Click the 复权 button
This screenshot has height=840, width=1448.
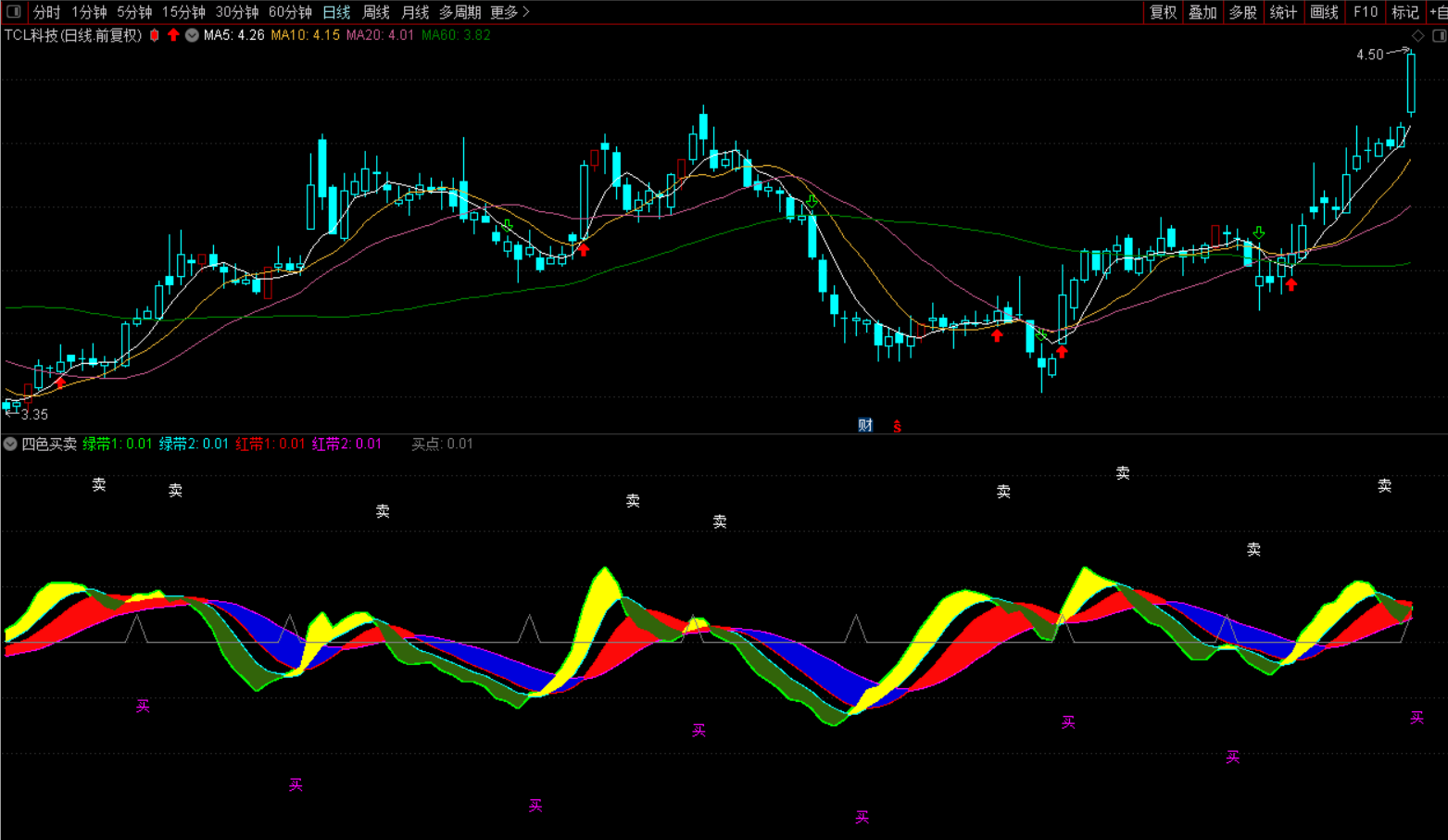coord(1164,12)
